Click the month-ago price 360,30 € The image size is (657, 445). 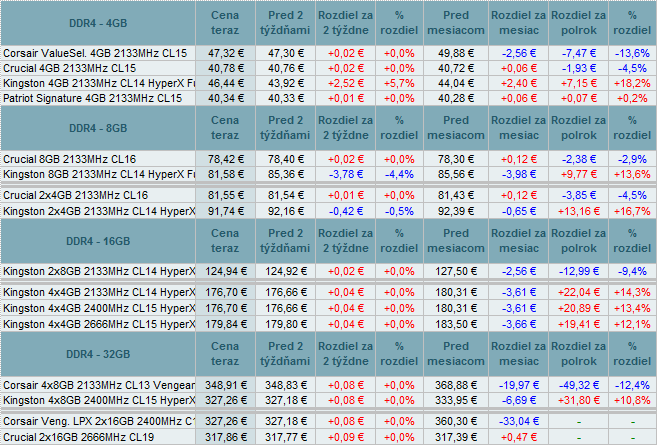pyautogui.click(x=456, y=421)
